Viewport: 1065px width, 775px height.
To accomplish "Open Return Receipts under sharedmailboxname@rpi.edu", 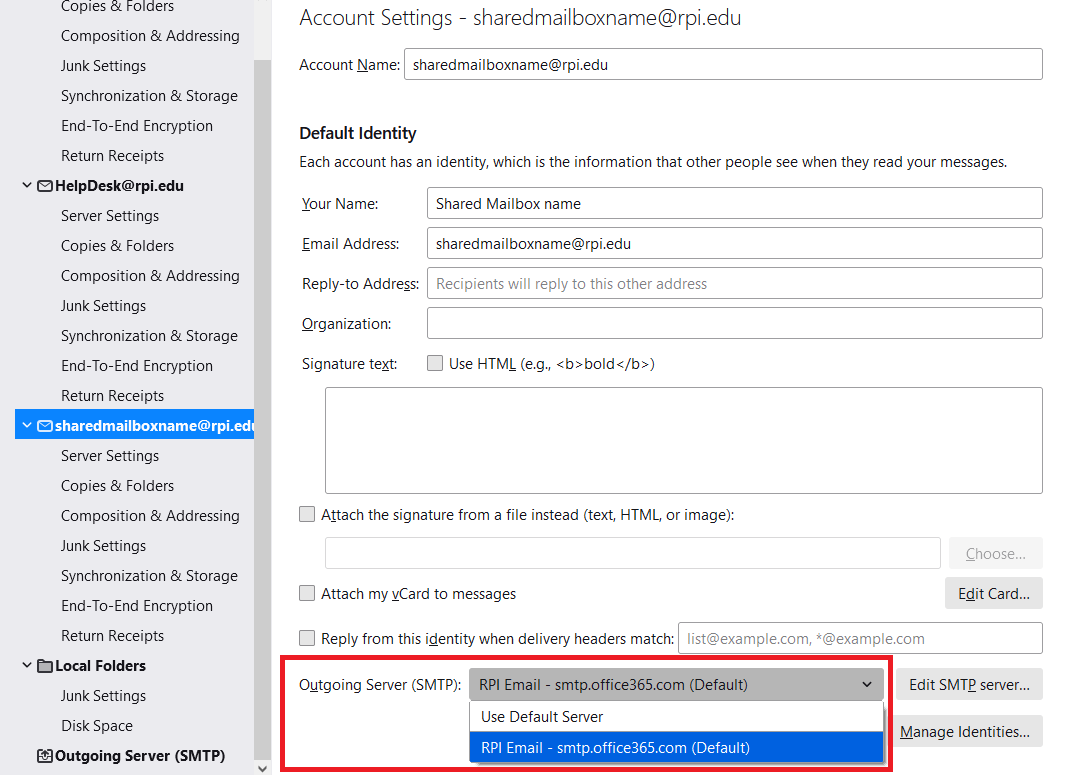I will (x=113, y=636).
